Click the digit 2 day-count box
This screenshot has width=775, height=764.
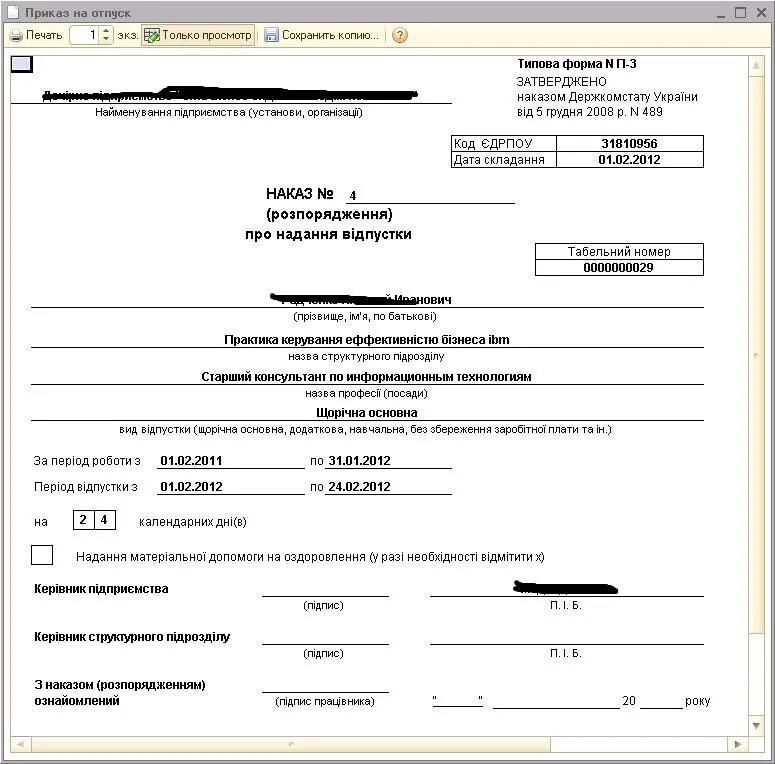click(83, 520)
